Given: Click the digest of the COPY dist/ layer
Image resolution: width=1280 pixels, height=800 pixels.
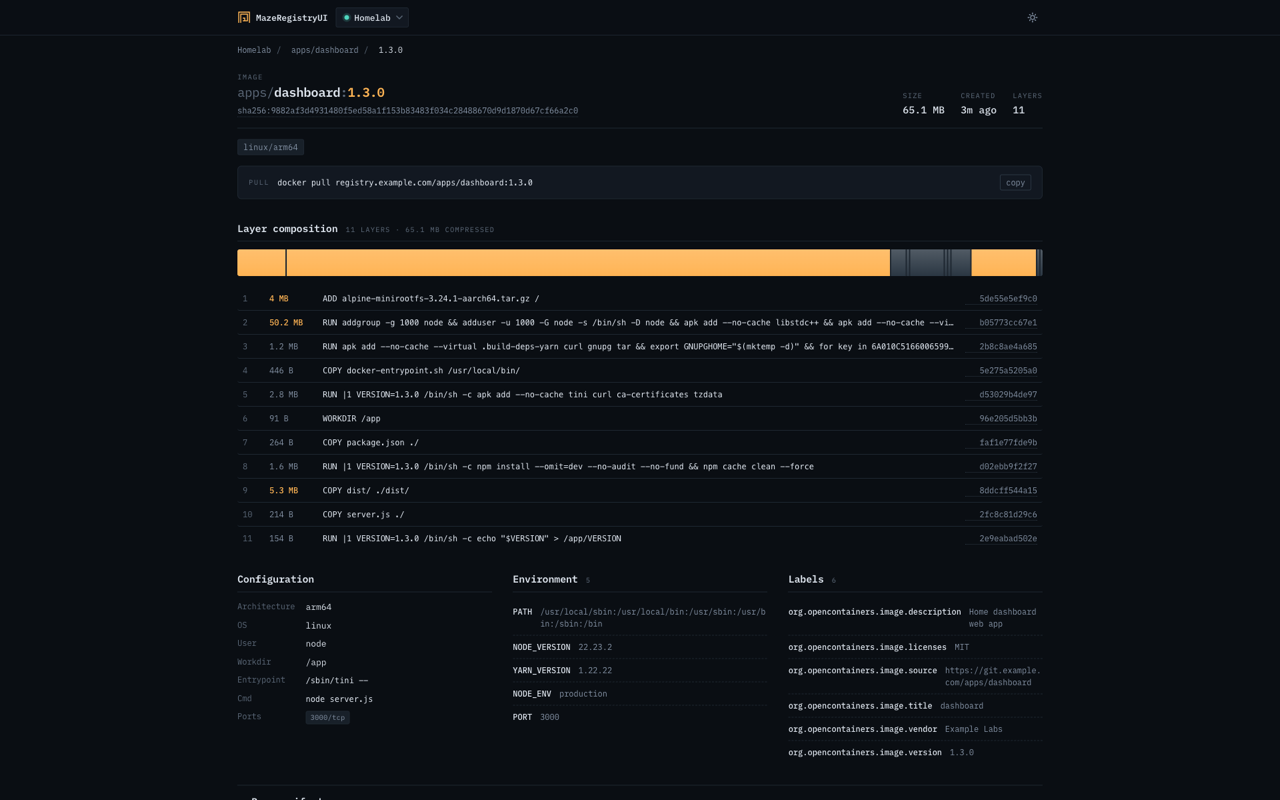Looking at the screenshot, I should coord(1008,491).
